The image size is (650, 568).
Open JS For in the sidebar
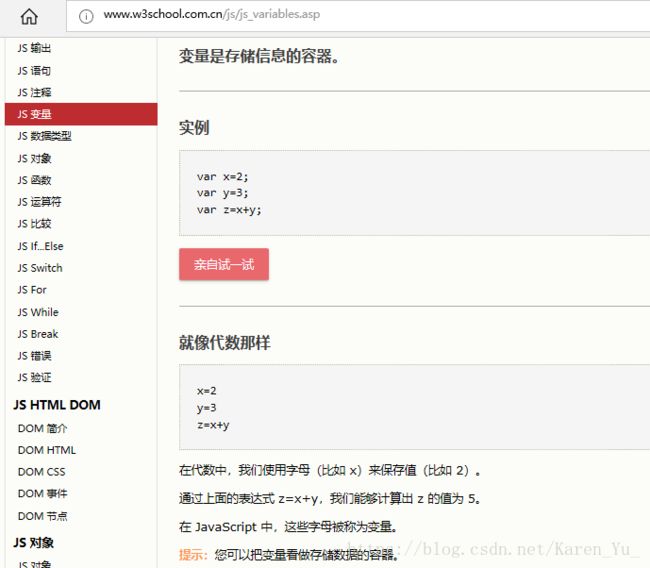click(32, 290)
